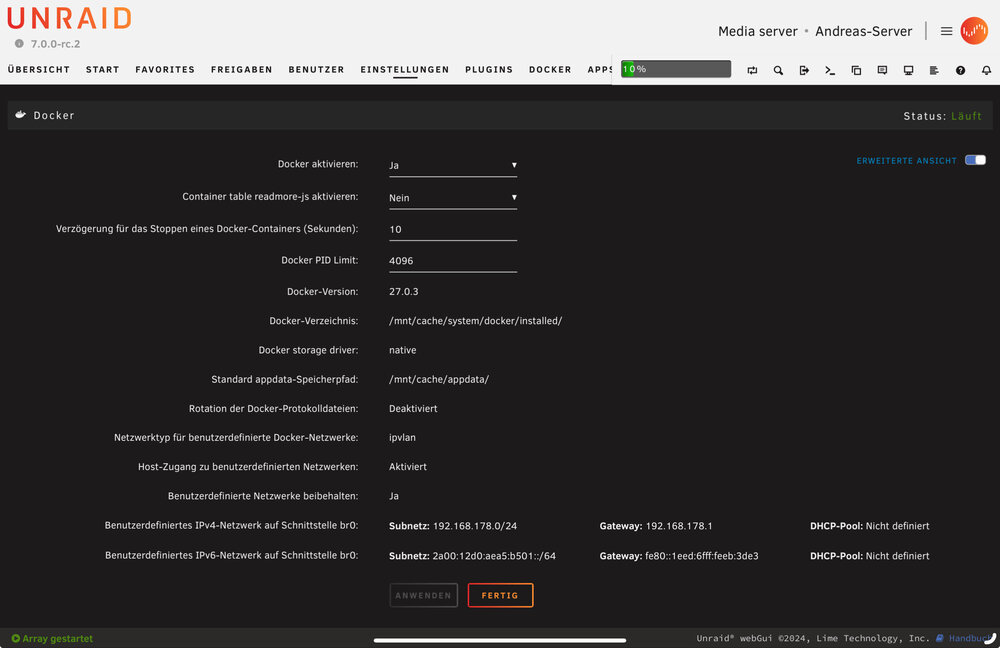Click the Docker PID Limit field
Image resolution: width=1000 pixels, height=648 pixels.
453,261
